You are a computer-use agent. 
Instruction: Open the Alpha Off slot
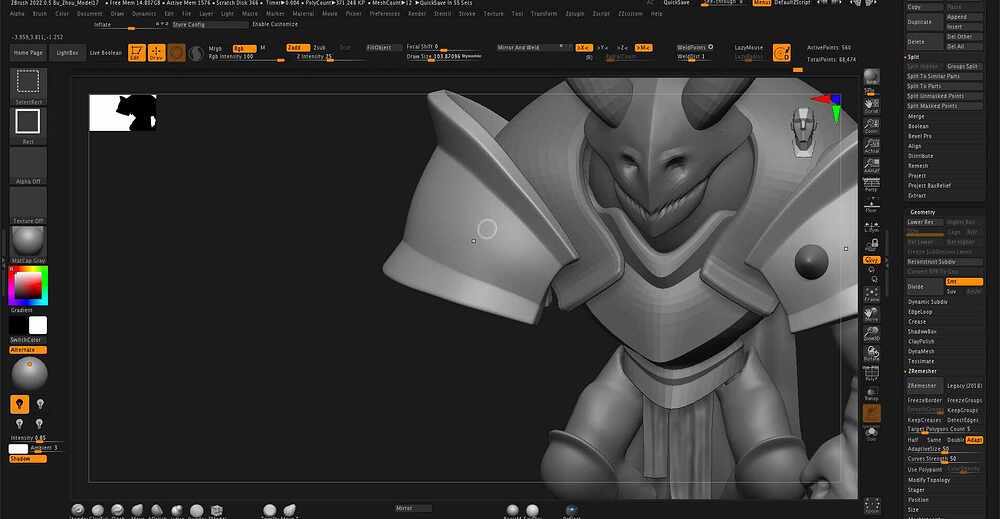tap(28, 166)
